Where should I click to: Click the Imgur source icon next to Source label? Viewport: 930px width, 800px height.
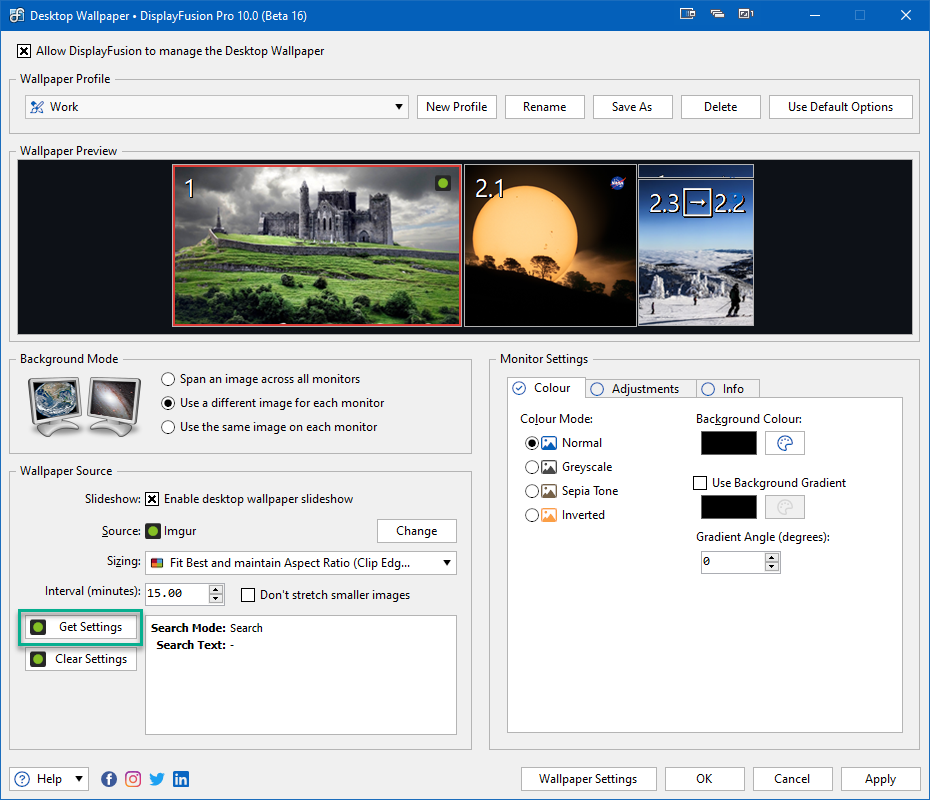pos(152,531)
